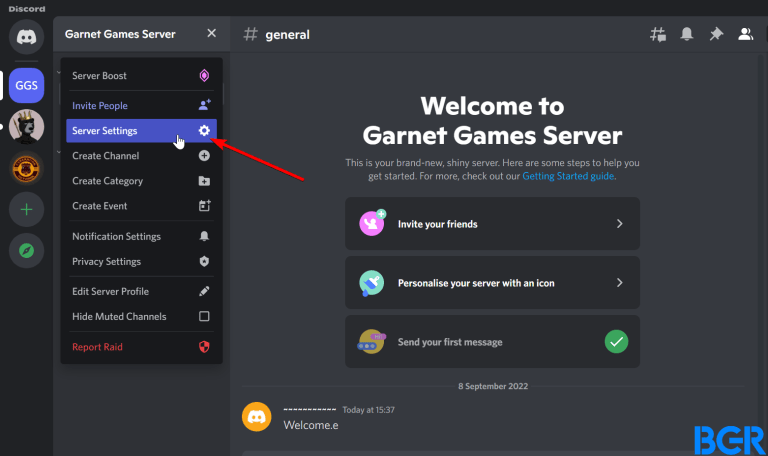The height and width of the screenshot is (456, 768).
Task: Select Create Event menu entry
Action: pyautogui.click(x=141, y=206)
